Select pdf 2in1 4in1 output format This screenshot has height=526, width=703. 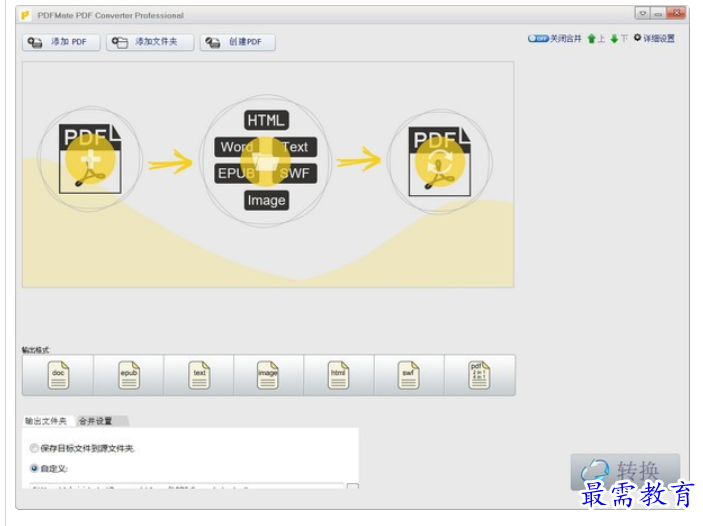479,375
